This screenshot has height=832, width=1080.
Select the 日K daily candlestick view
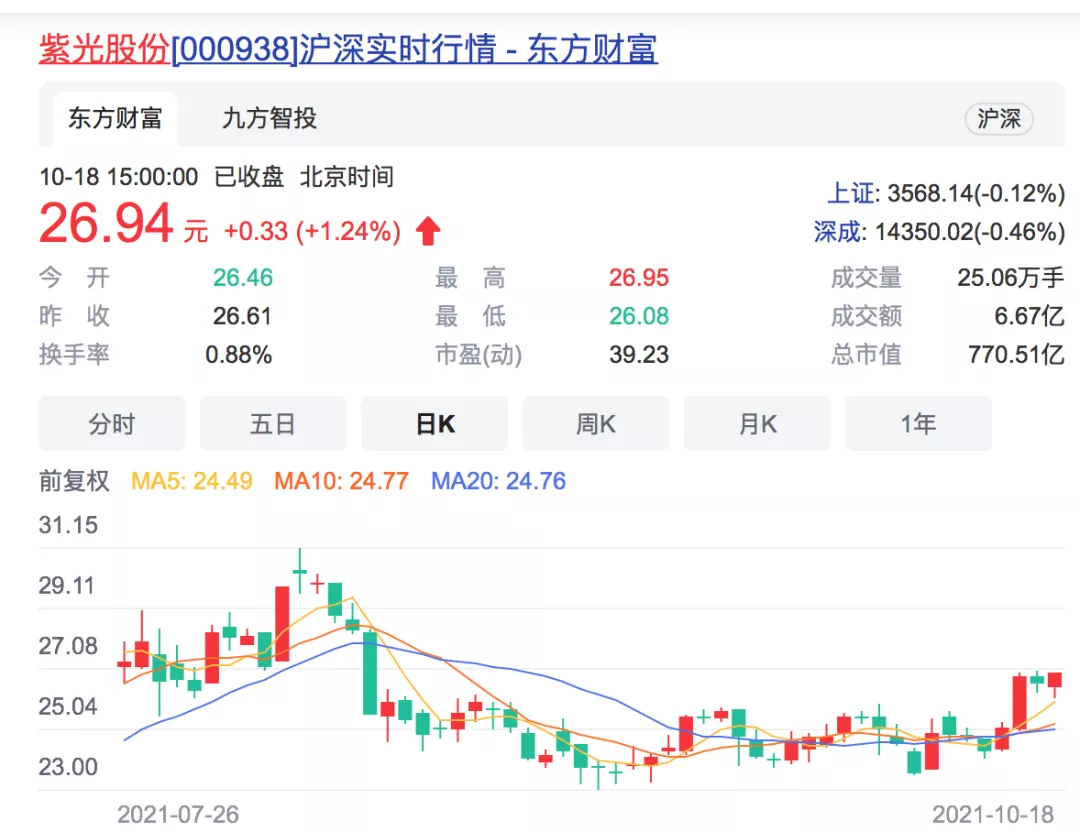coord(435,424)
